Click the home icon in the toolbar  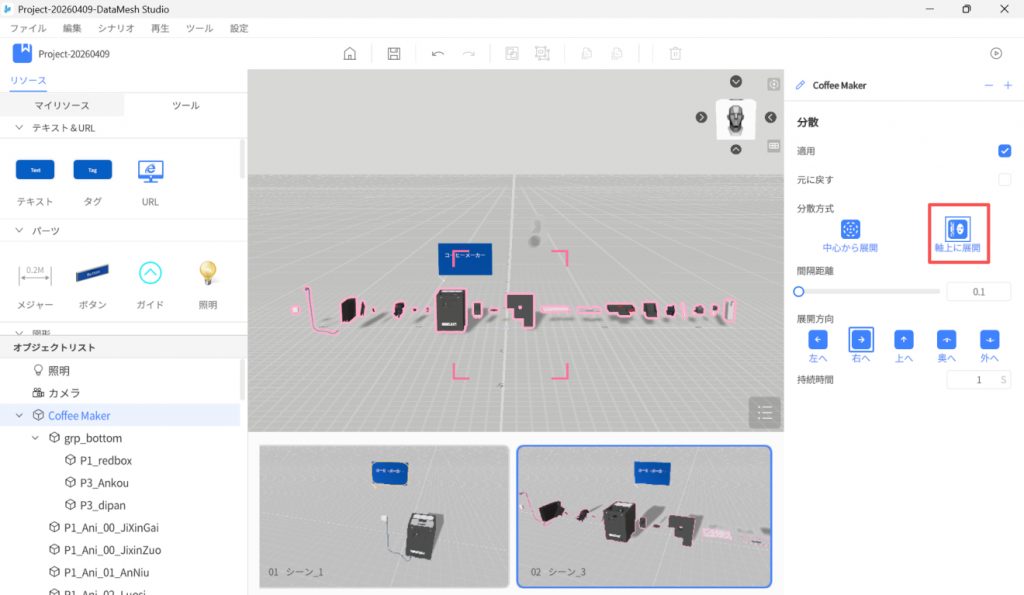[x=349, y=54]
